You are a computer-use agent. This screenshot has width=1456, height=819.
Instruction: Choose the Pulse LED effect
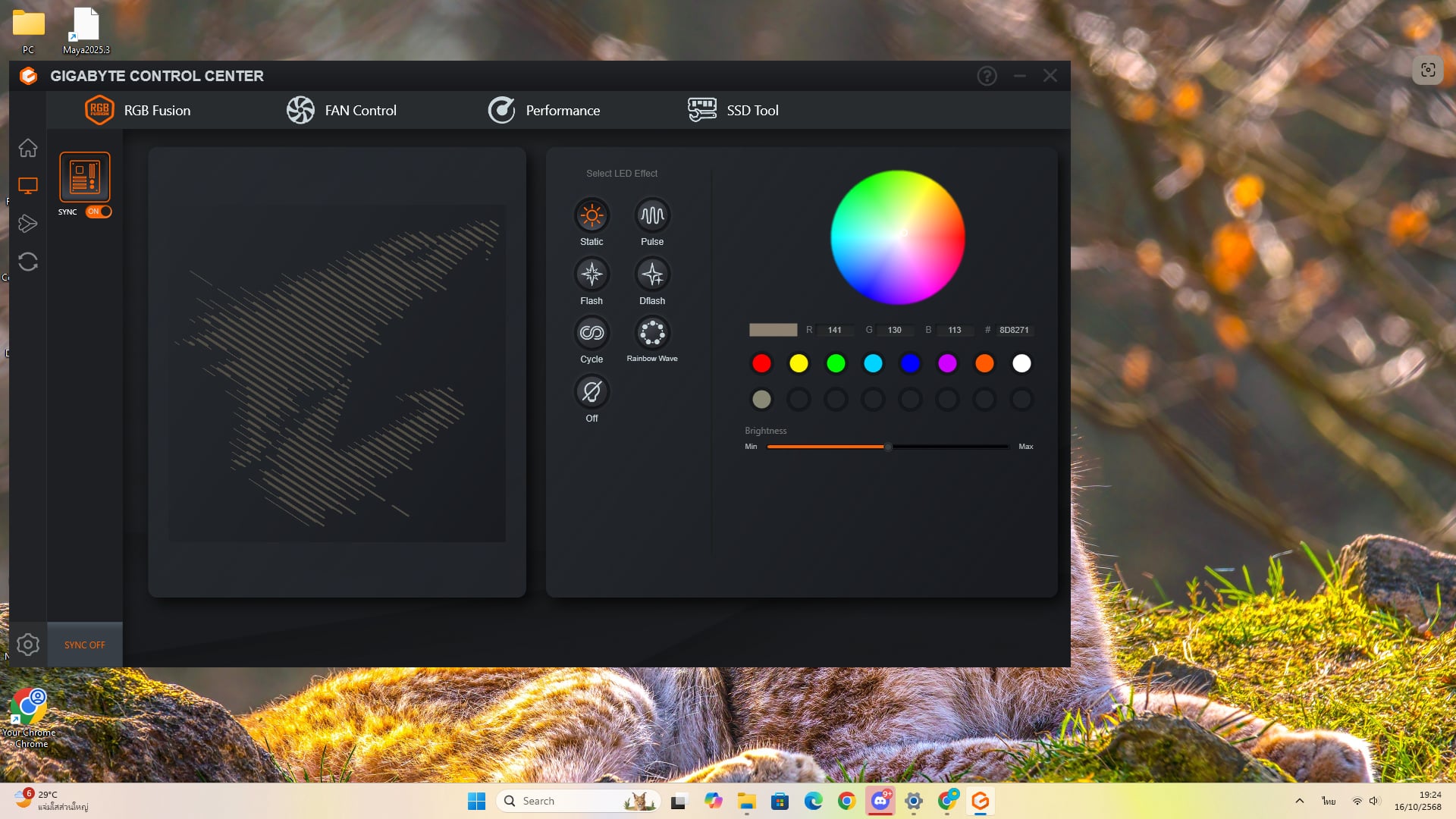(652, 215)
